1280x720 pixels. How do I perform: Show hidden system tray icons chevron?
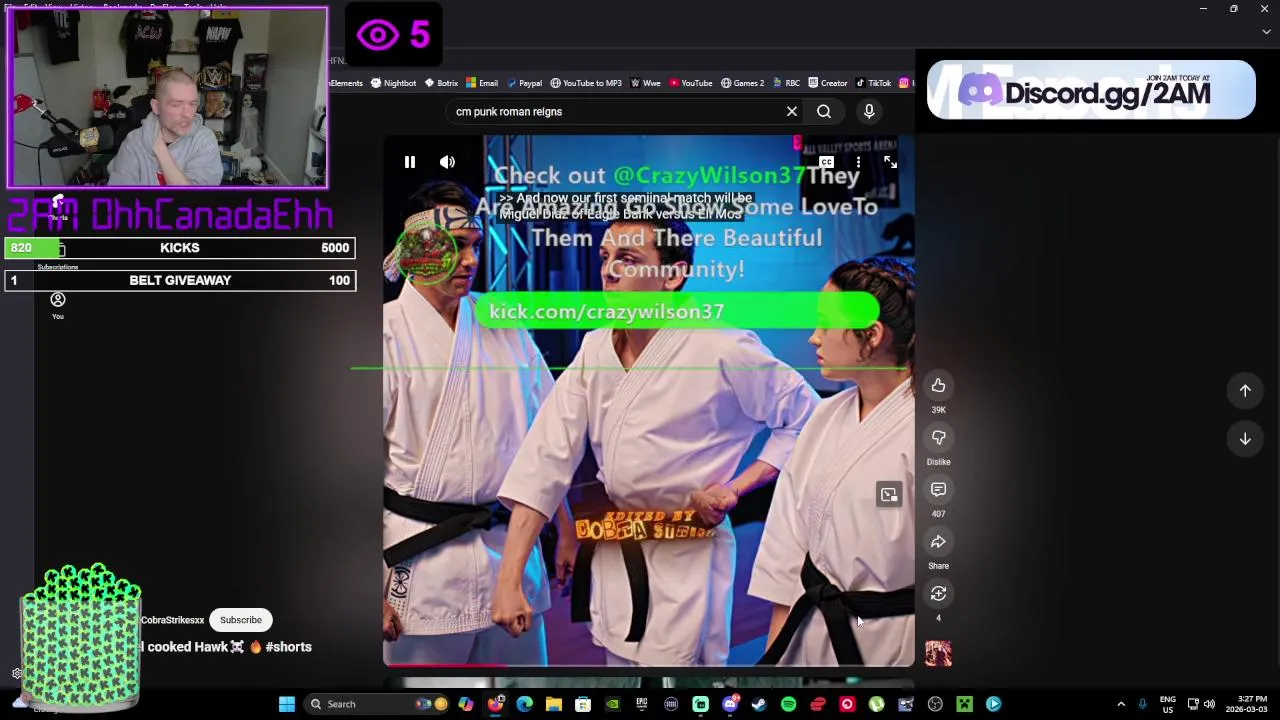(1121, 704)
